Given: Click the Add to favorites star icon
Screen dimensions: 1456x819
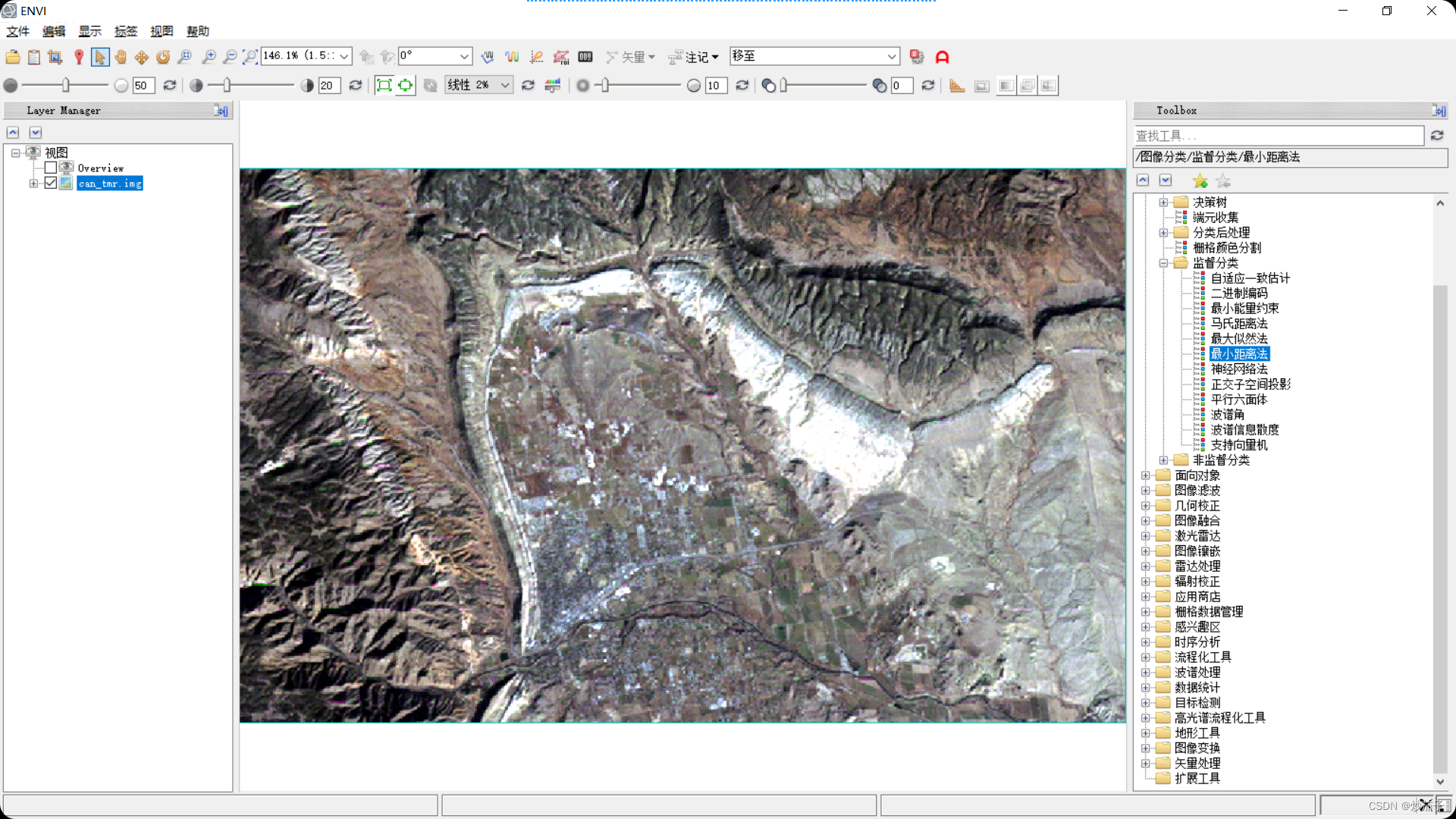Looking at the screenshot, I should click(1200, 180).
